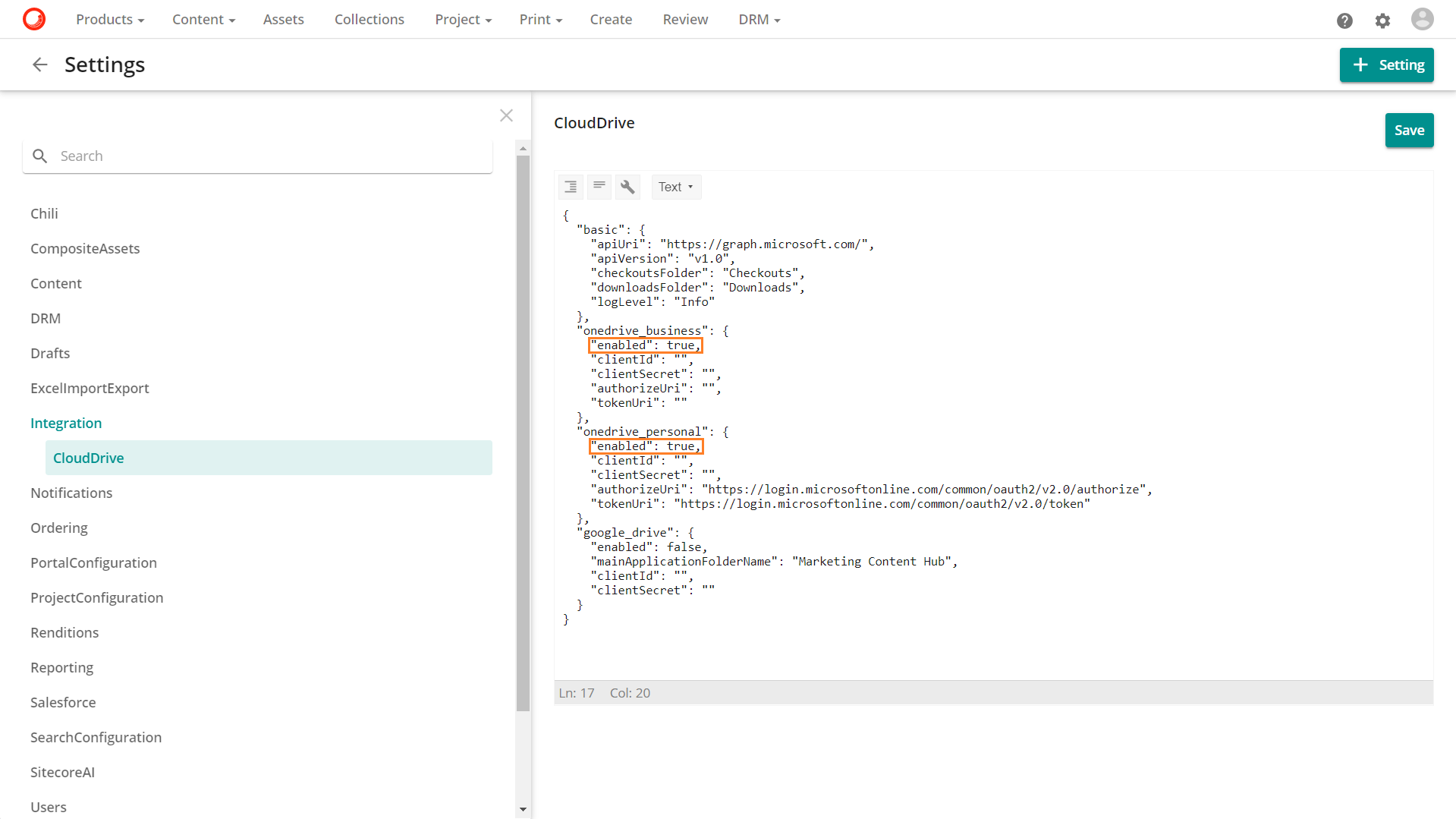Select the Content category in the settings list

[x=56, y=283]
